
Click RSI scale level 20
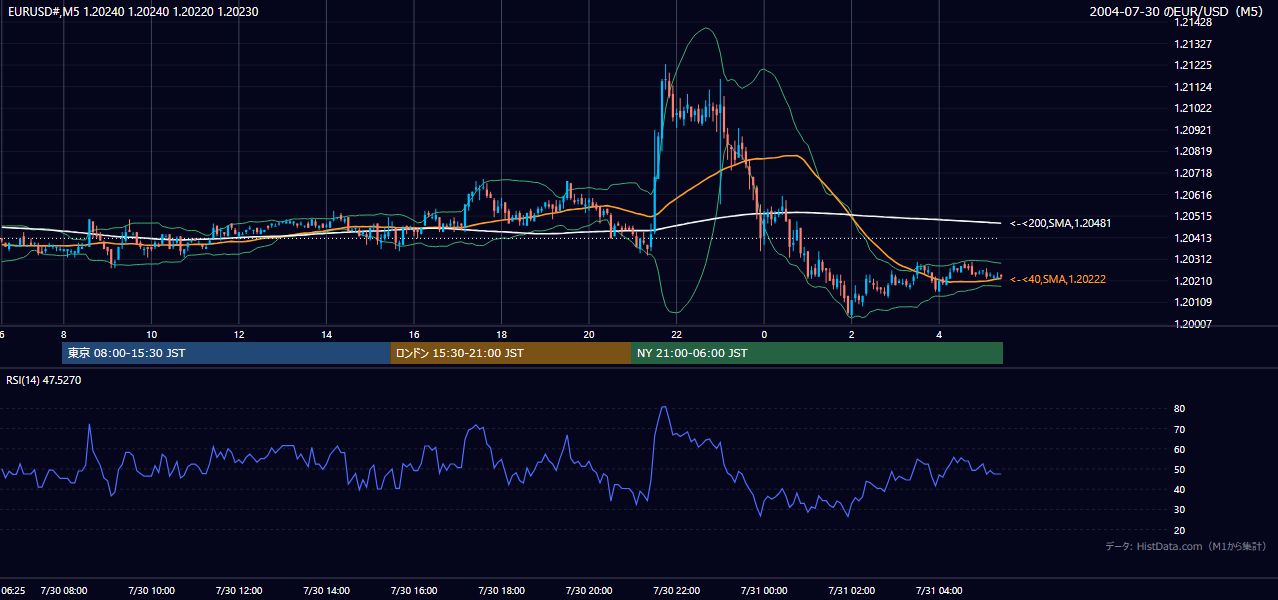click(x=1180, y=530)
